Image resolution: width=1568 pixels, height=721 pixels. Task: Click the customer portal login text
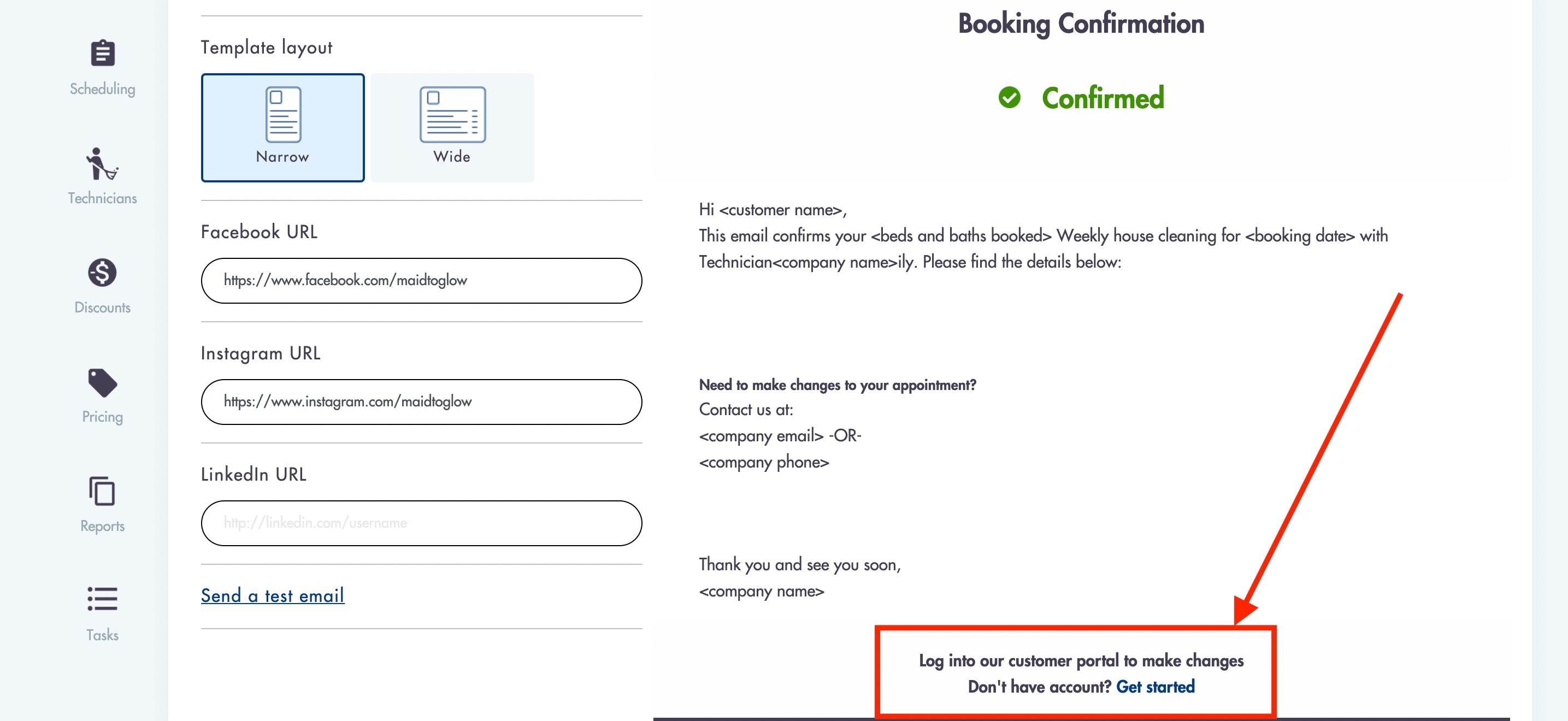[1081, 661]
